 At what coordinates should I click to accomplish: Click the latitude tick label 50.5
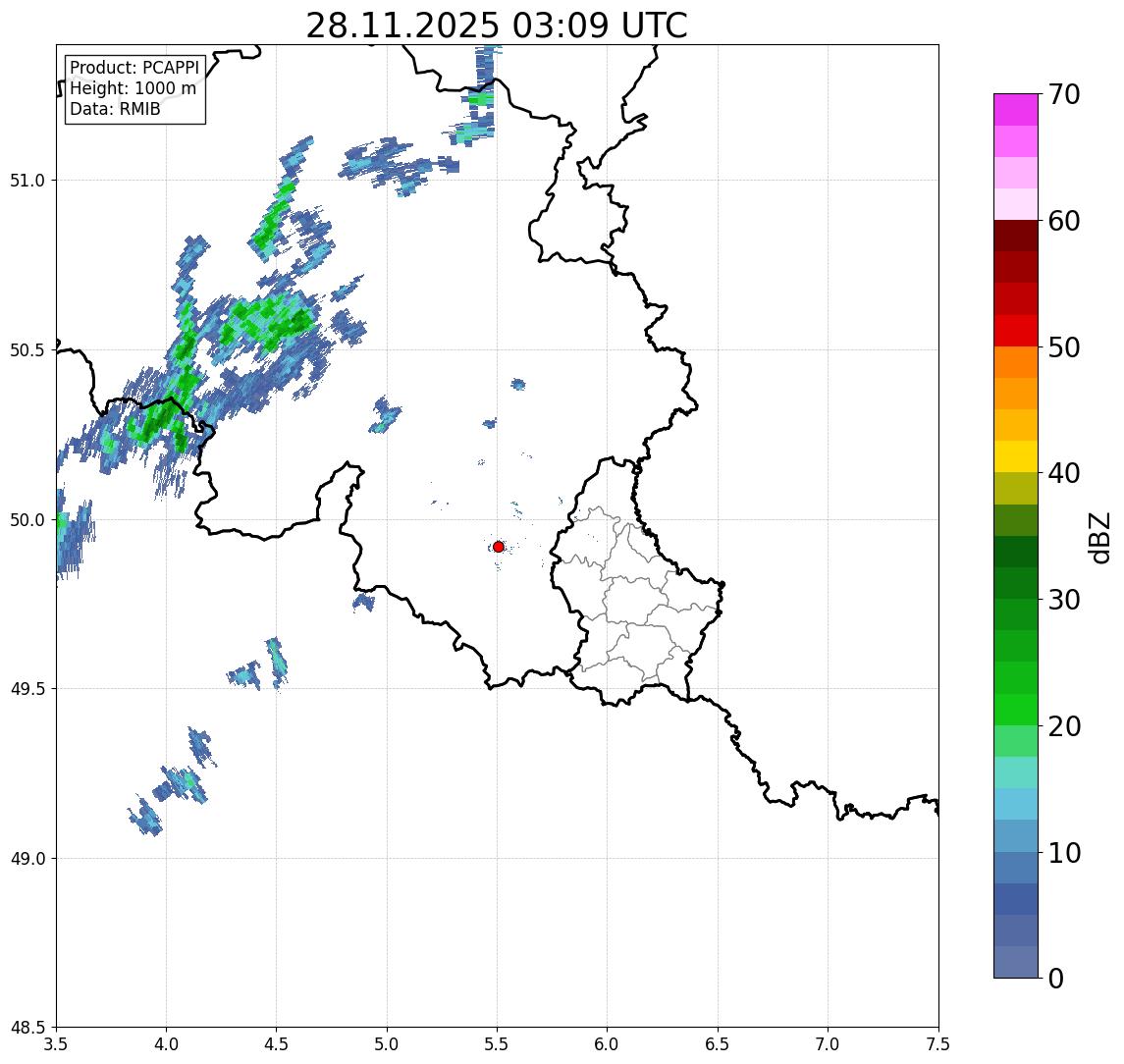(x=27, y=350)
